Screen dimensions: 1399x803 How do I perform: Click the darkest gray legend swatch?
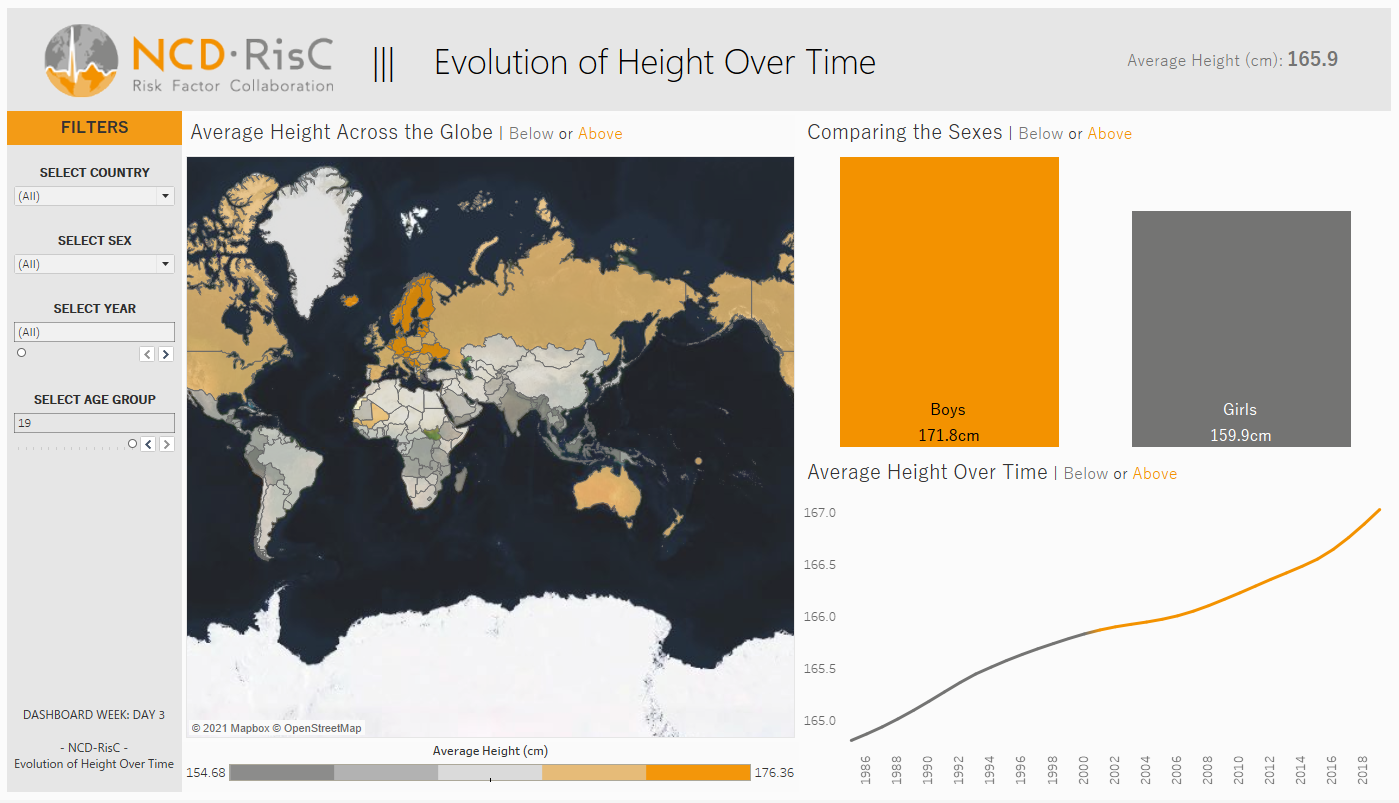282,772
